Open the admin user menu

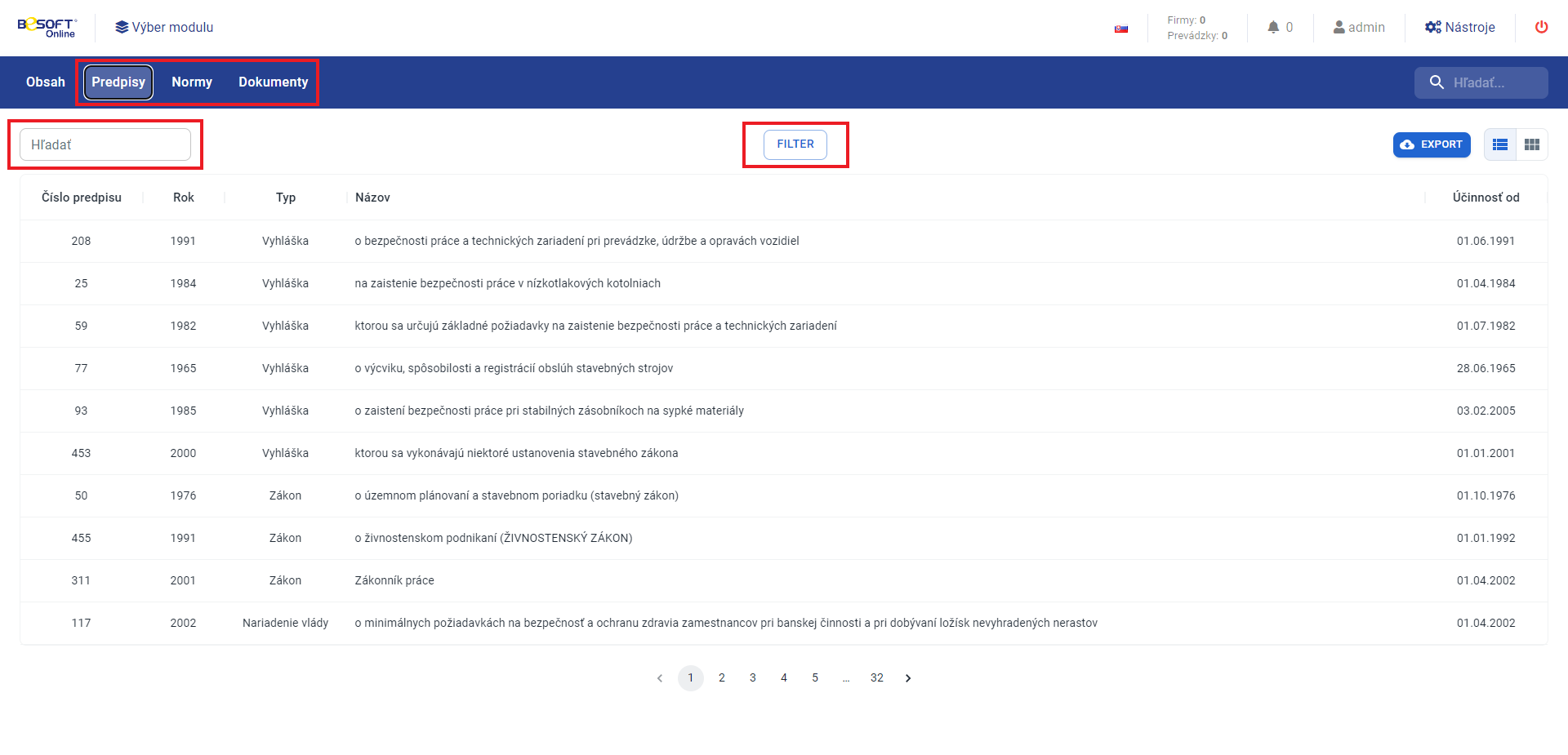1359,28
